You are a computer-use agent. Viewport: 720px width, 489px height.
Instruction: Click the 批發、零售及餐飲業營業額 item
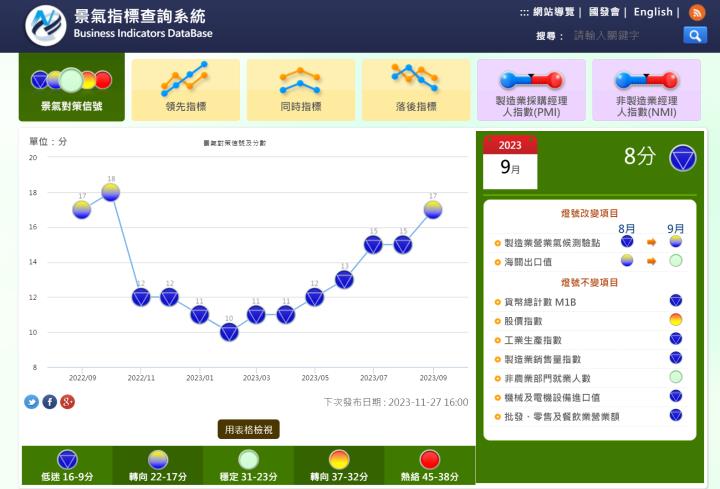(562, 416)
